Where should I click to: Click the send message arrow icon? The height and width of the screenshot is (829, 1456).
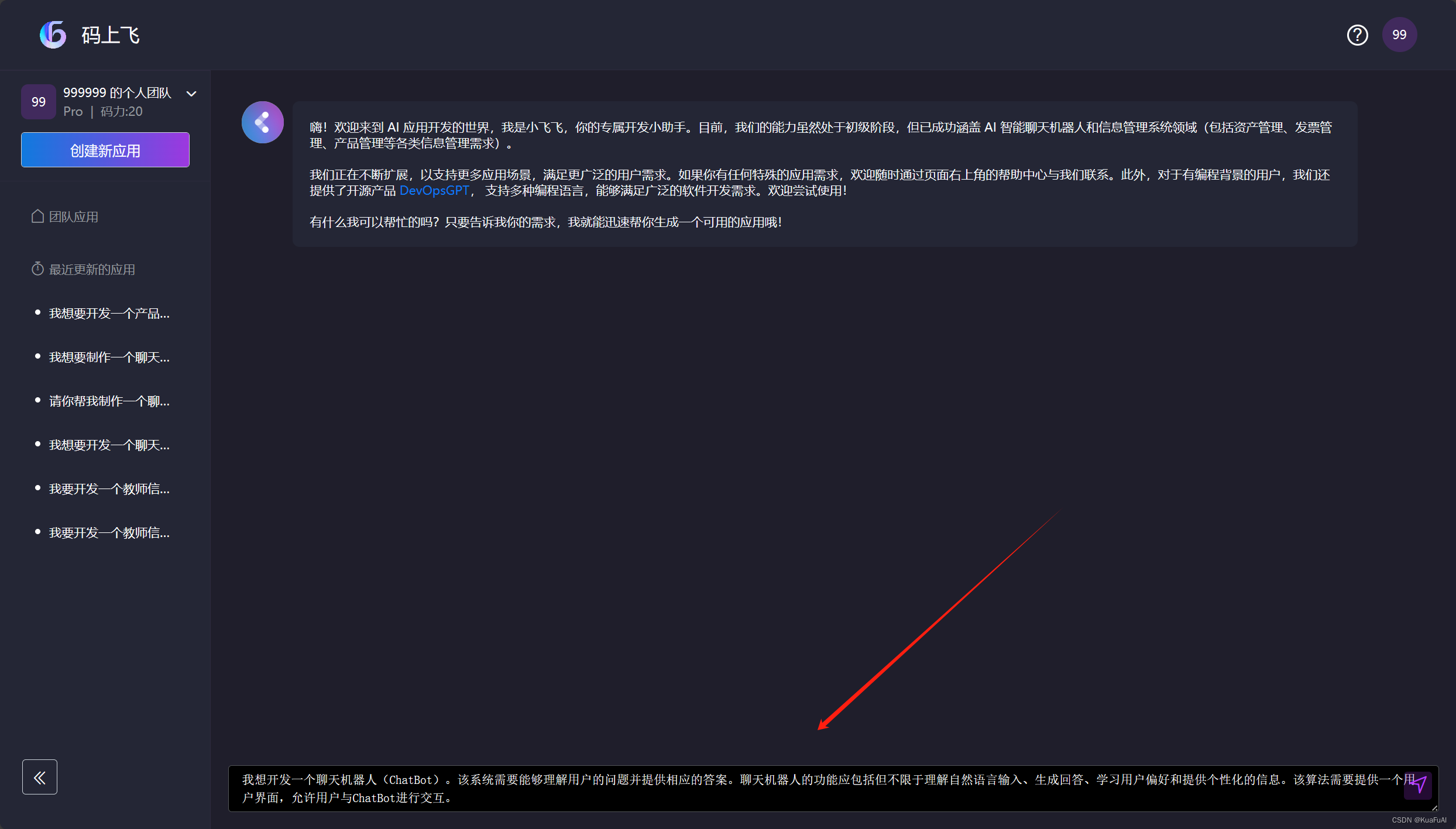pyautogui.click(x=1418, y=785)
